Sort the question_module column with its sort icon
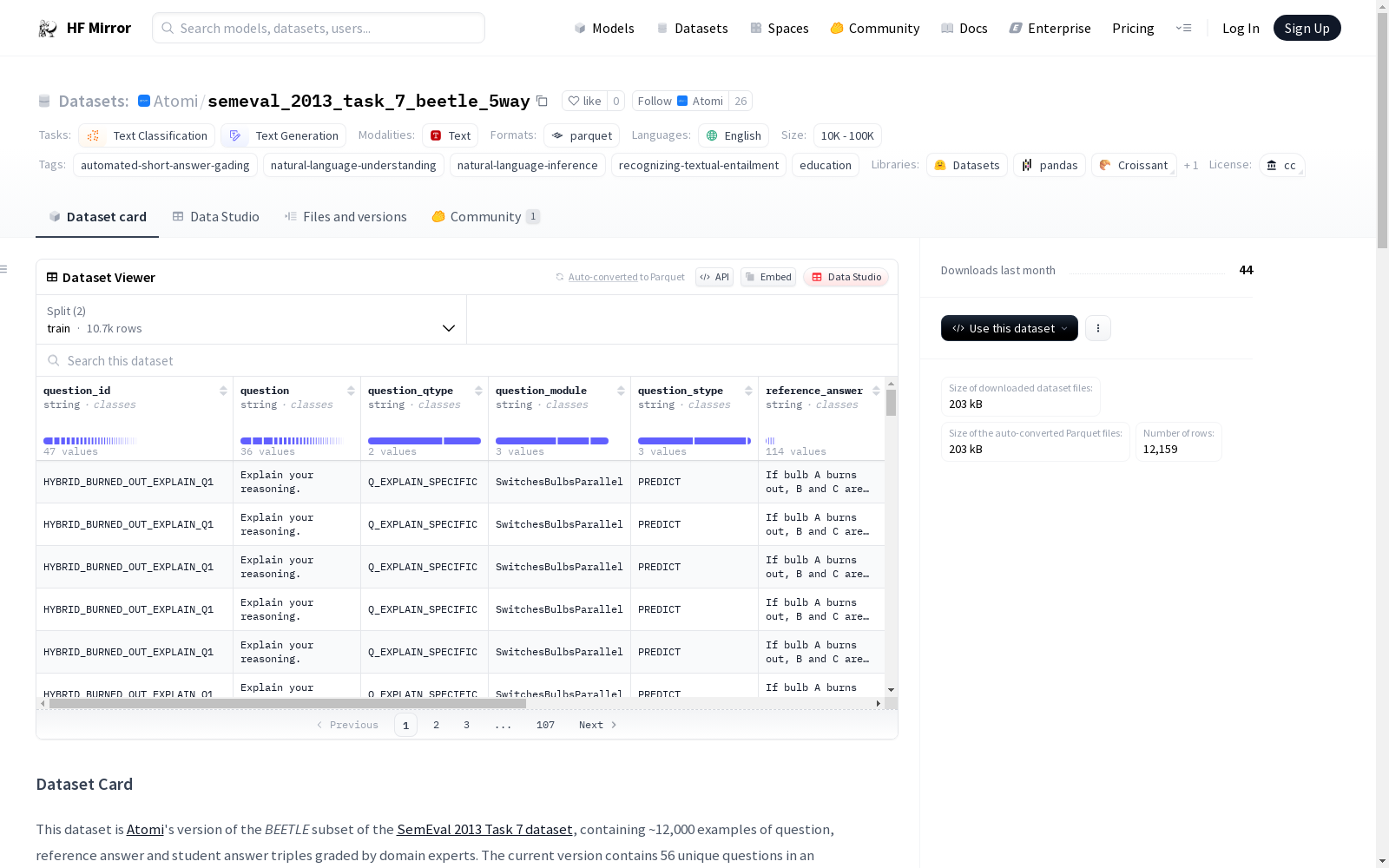The image size is (1389, 868). tap(621, 391)
